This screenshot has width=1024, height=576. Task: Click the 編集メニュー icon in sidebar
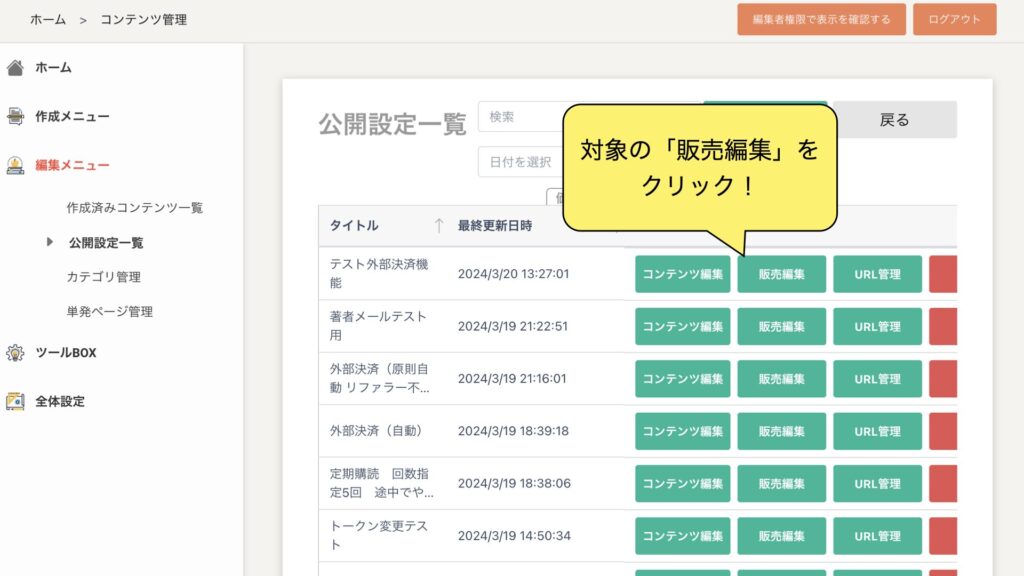coord(15,166)
